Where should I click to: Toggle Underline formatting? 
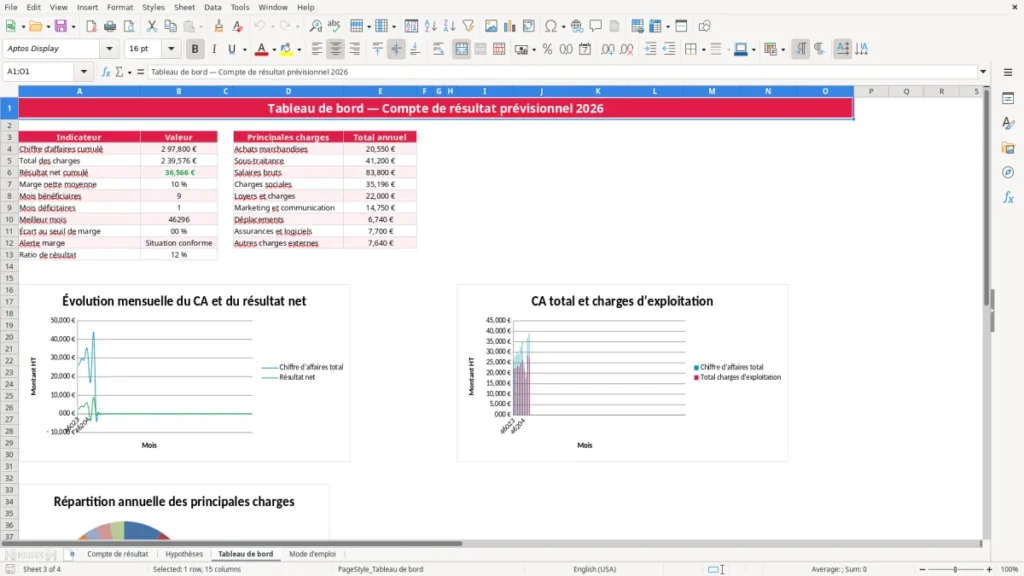(x=231, y=49)
